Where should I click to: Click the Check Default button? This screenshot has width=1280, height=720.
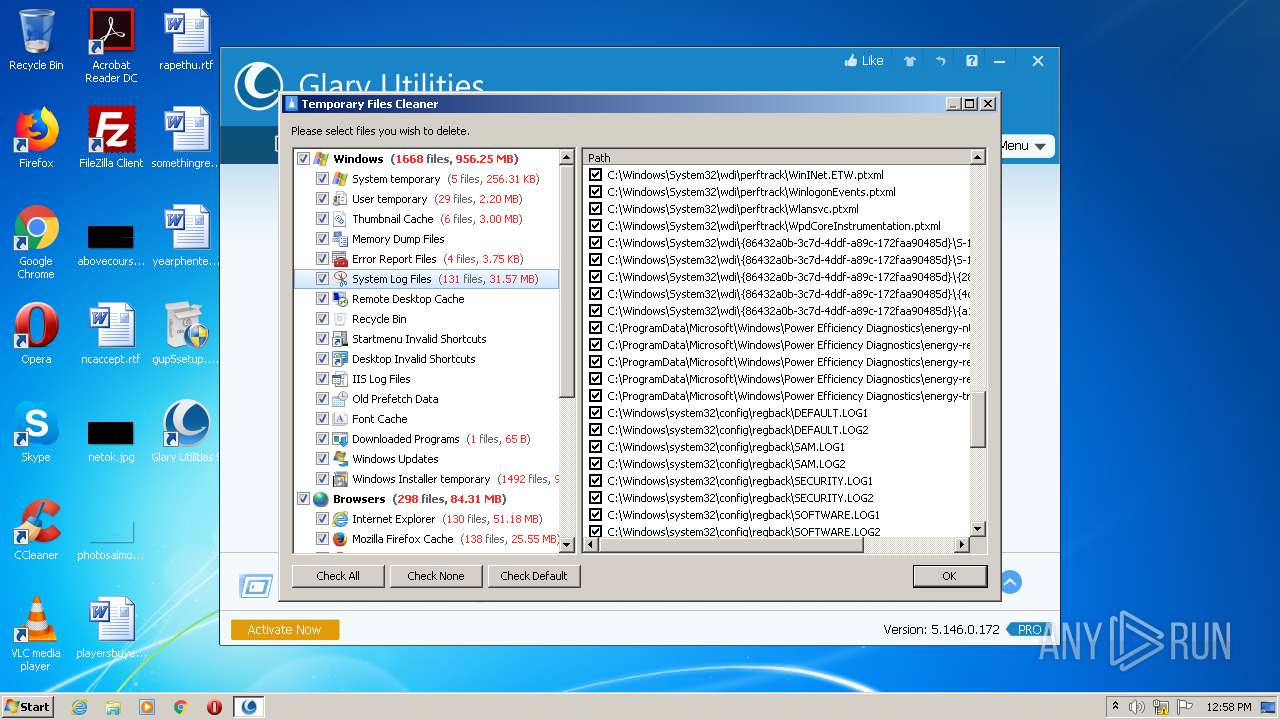(534, 576)
